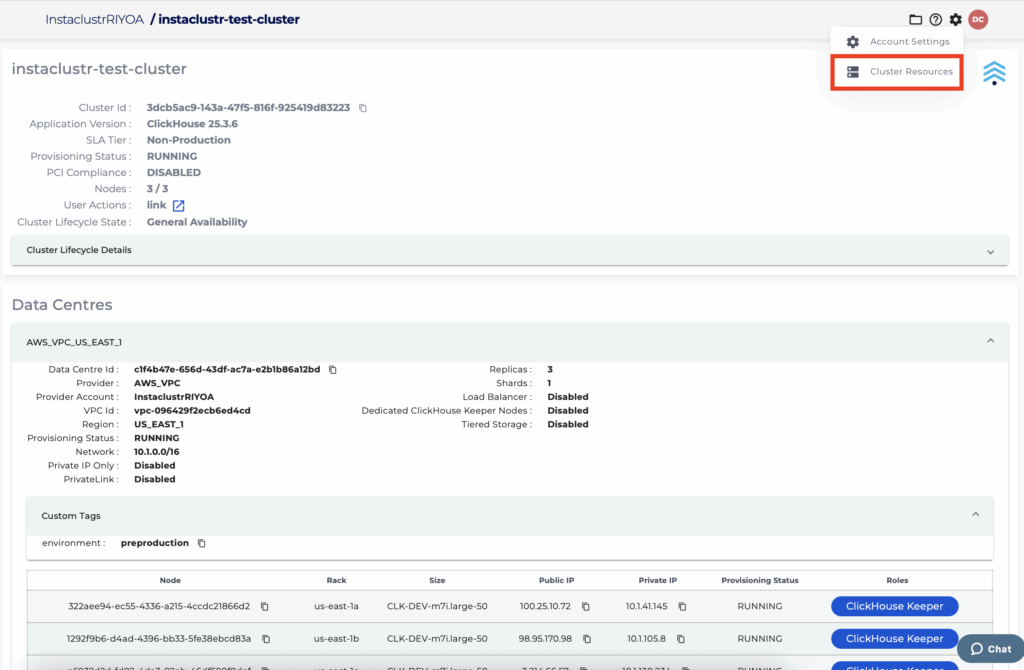Collapse the AWS_VPC_US_EAST_1 data centre panel

click(990, 341)
